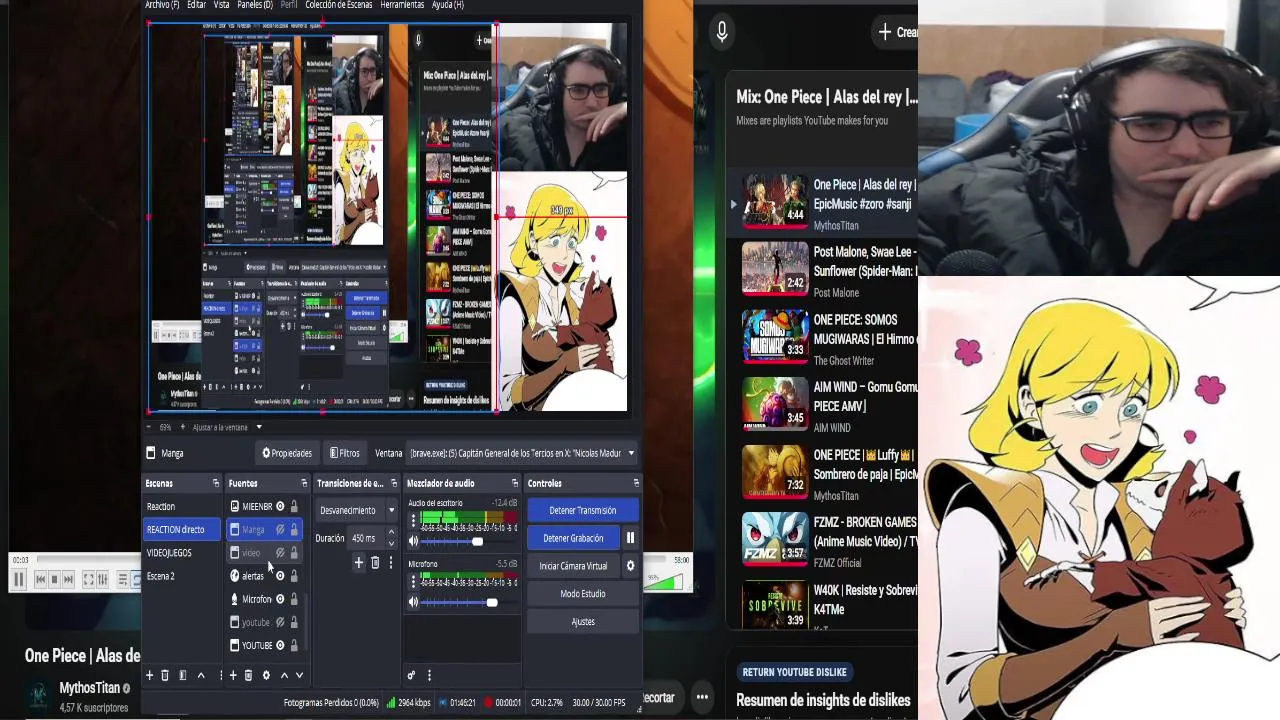Add a transition with the plus icon
Image resolution: width=1280 pixels, height=720 pixels.
point(359,563)
